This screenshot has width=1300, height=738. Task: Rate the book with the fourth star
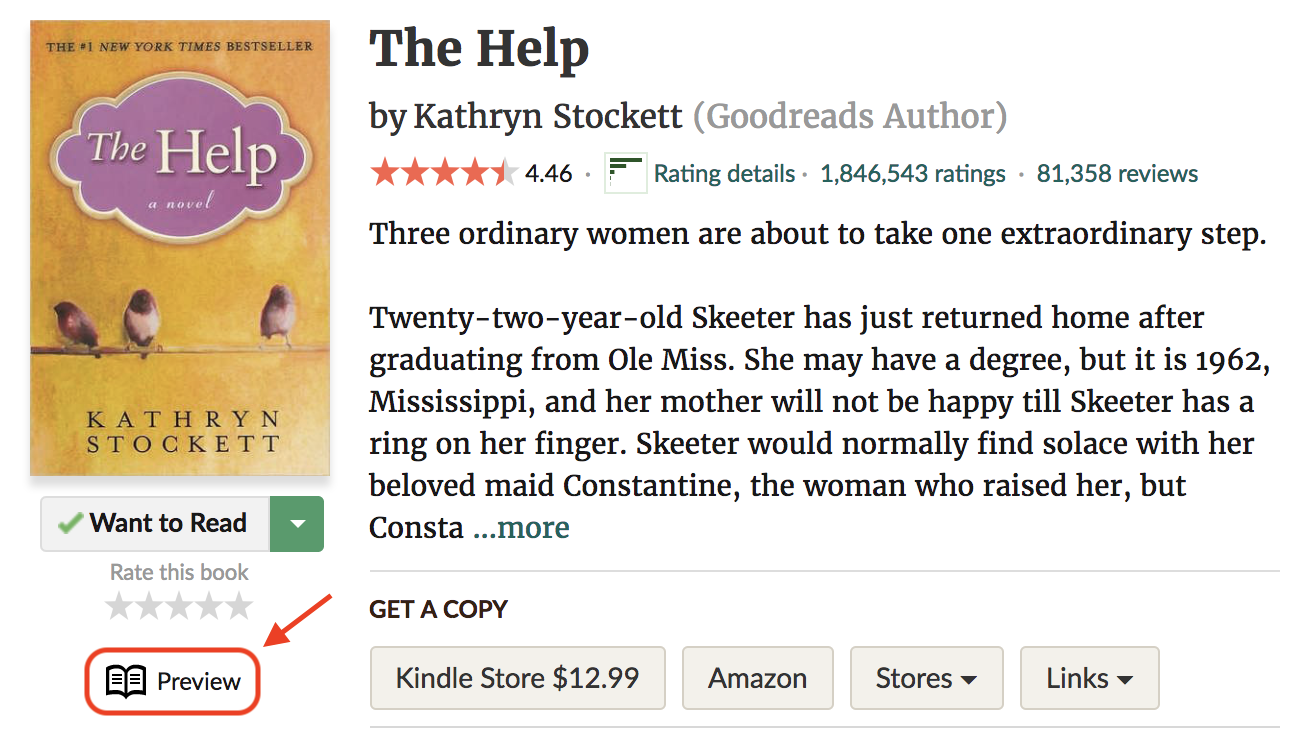coord(209,604)
